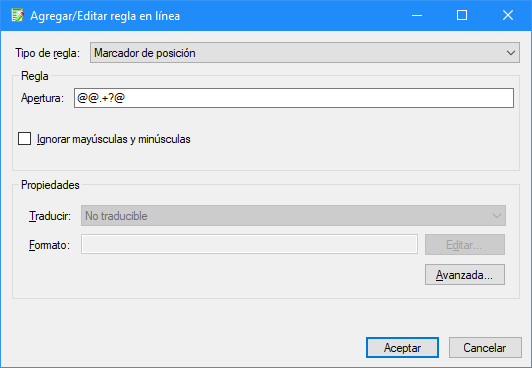Click the dialog's notepad title icon
The height and width of the screenshot is (368, 532).
click(17, 16)
